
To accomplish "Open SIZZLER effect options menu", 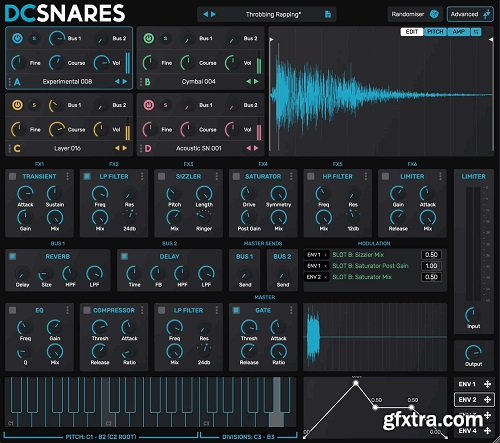I will [x=217, y=176].
